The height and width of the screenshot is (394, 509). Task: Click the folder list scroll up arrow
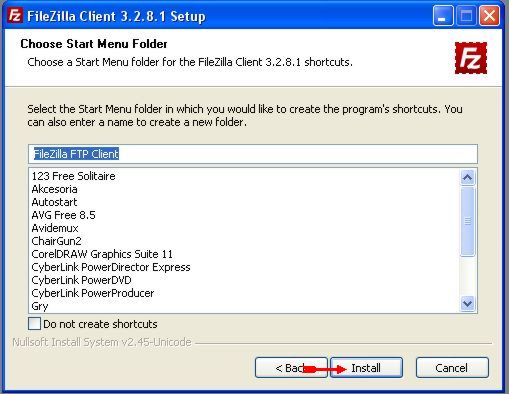click(x=467, y=177)
